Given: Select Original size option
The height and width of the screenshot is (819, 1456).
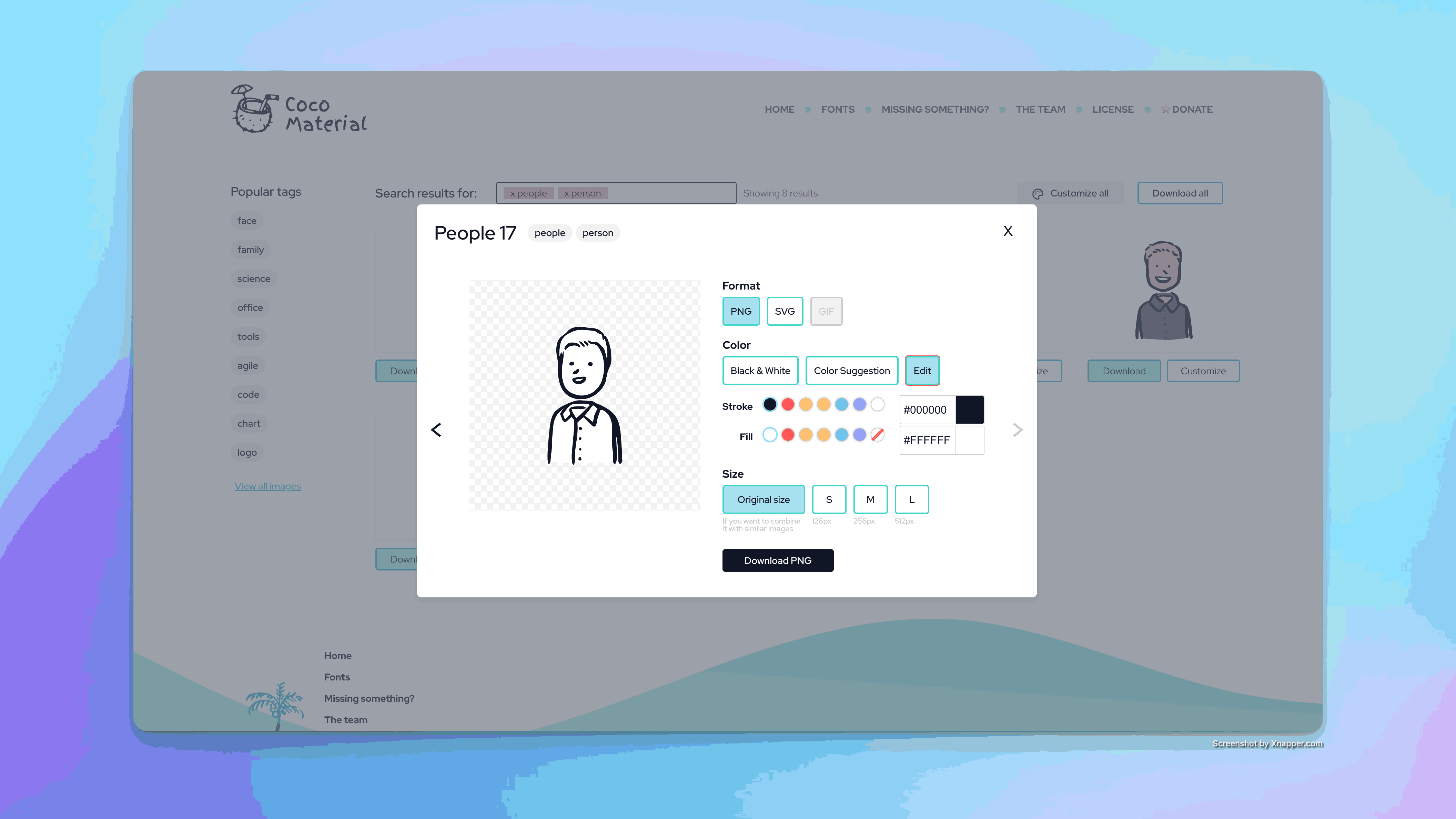Looking at the screenshot, I should pos(763,500).
